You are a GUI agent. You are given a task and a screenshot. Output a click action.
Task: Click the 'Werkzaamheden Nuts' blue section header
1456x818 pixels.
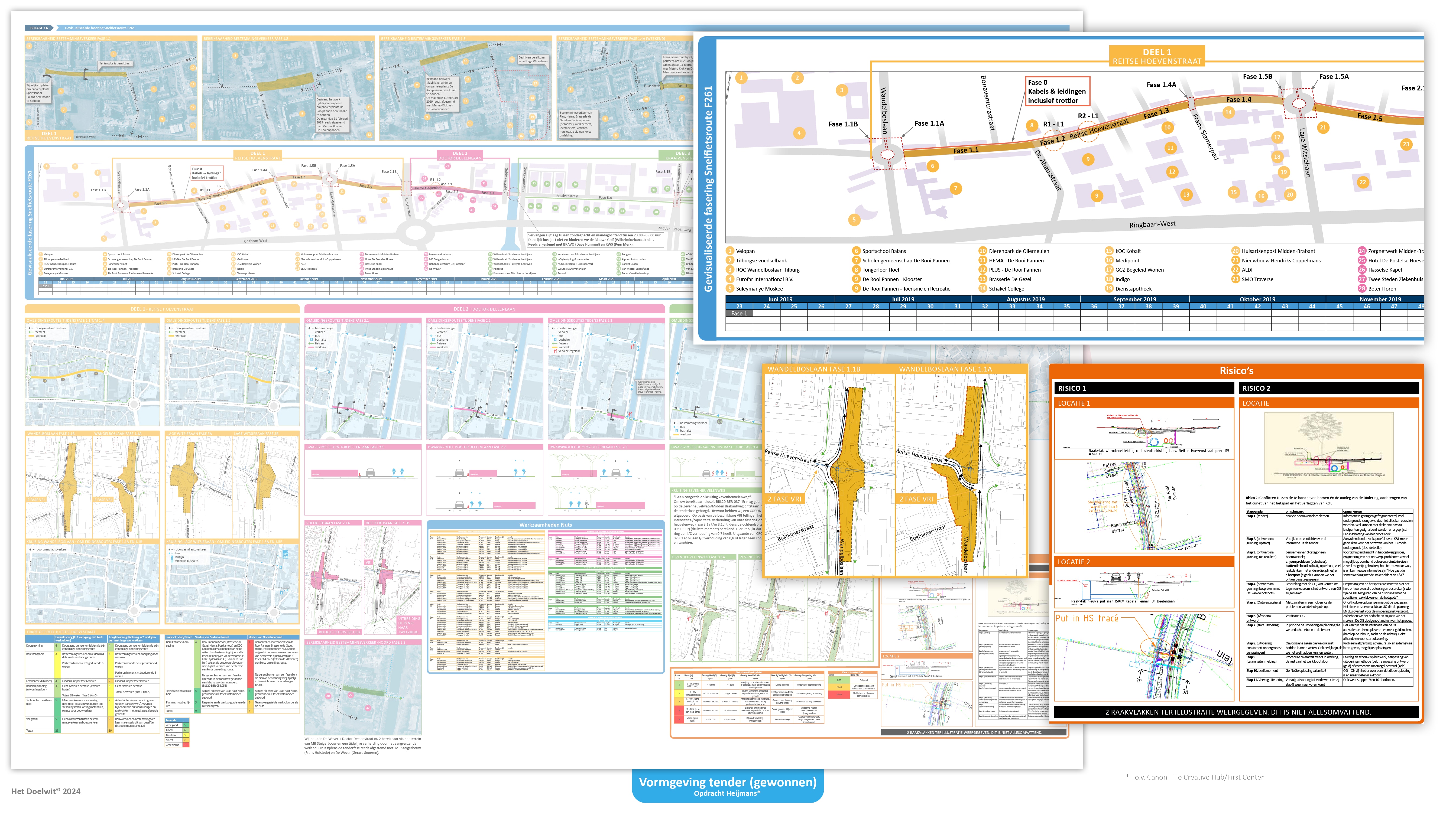coord(546,525)
